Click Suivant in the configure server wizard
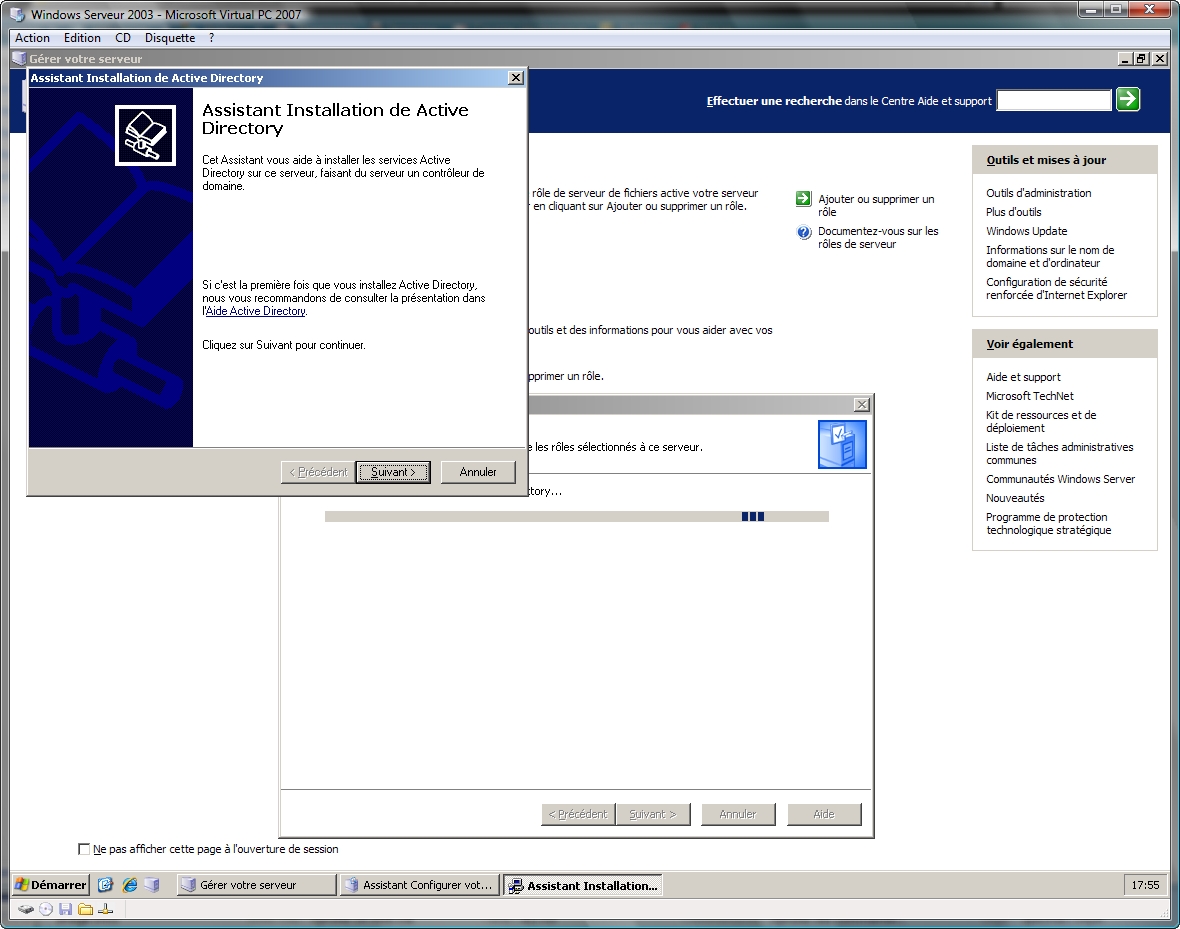1180x929 pixels. pos(652,814)
